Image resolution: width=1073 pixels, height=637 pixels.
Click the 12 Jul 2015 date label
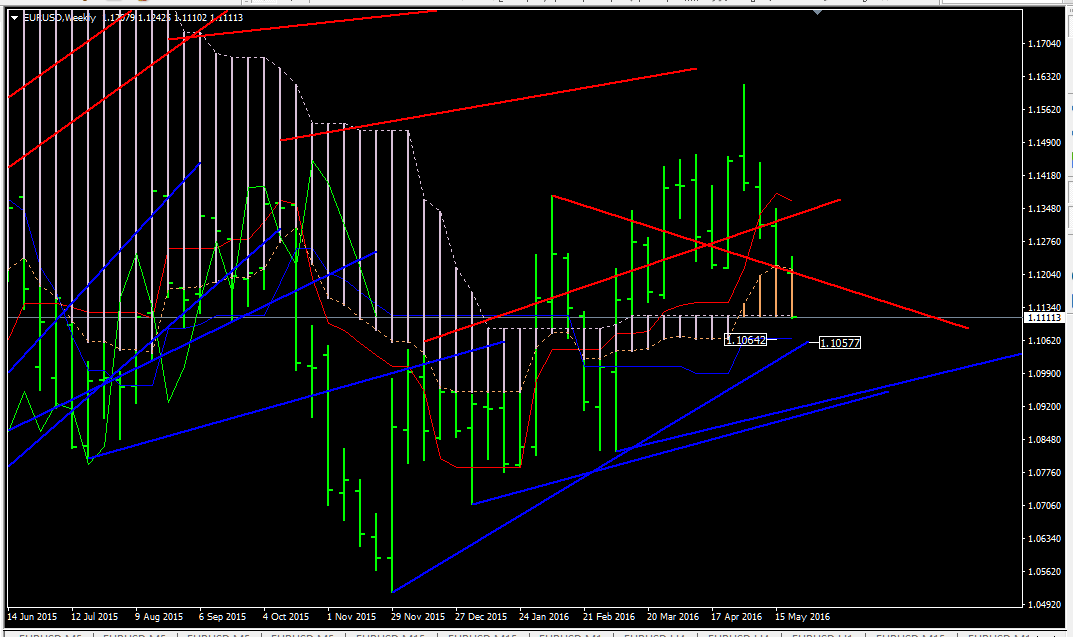tap(94, 616)
